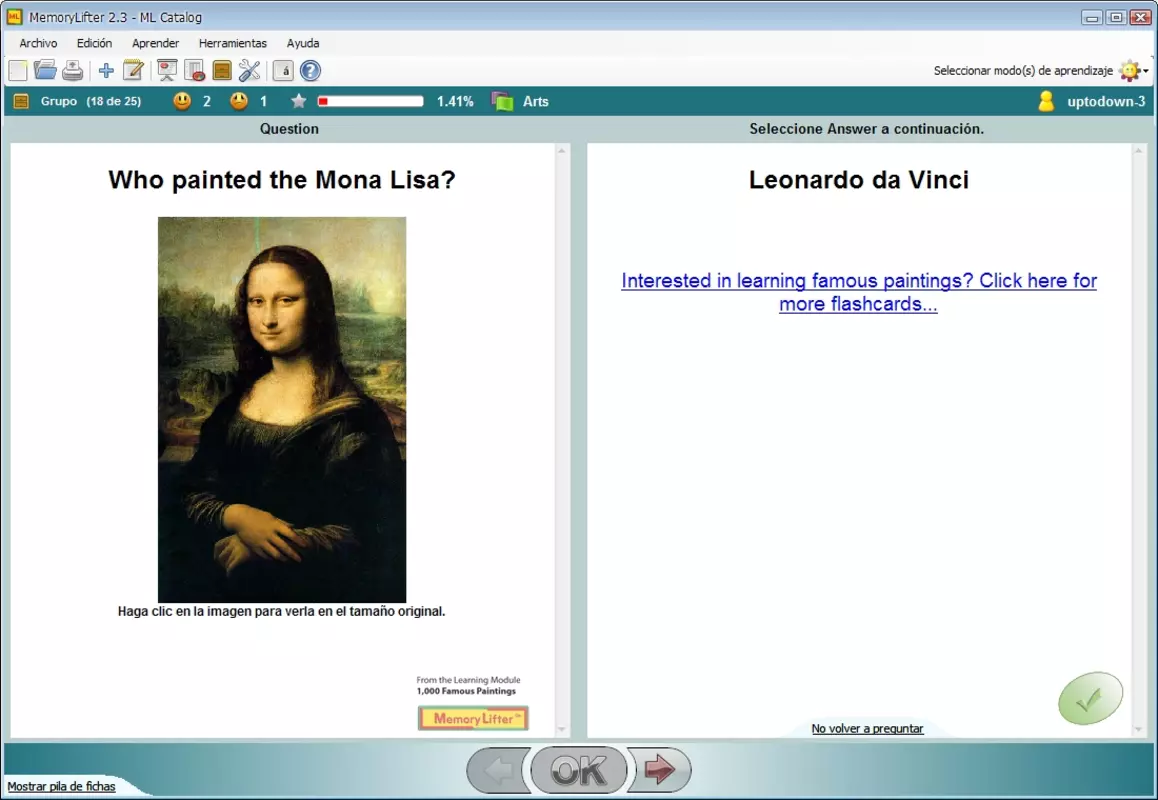This screenshot has height=800, width=1158.
Task: Click the yellow user icon beside uptodown-3
Action: click(x=1046, y=101)
